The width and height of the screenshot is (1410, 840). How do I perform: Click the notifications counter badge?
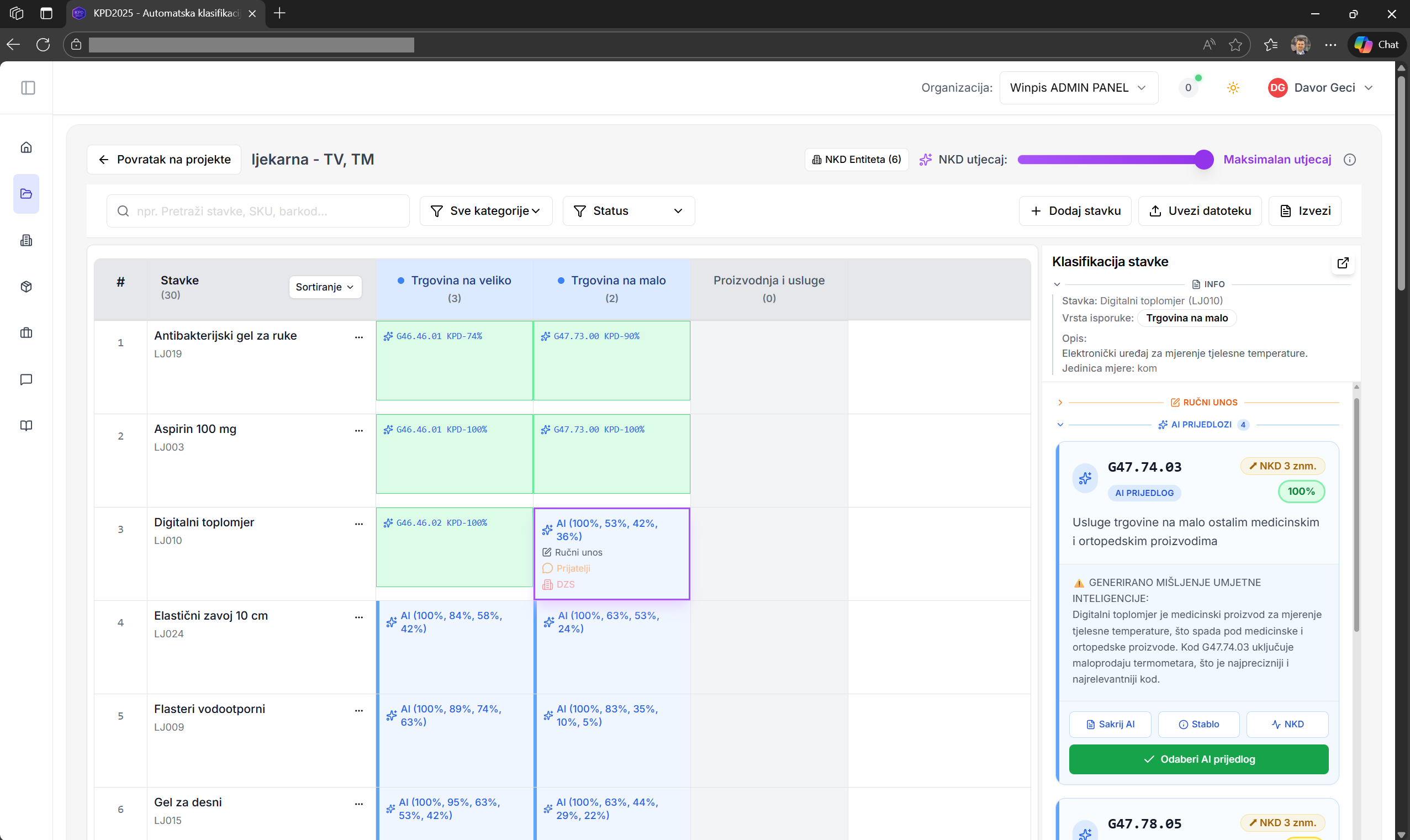pyautogui.click(x=1188, y=88)
